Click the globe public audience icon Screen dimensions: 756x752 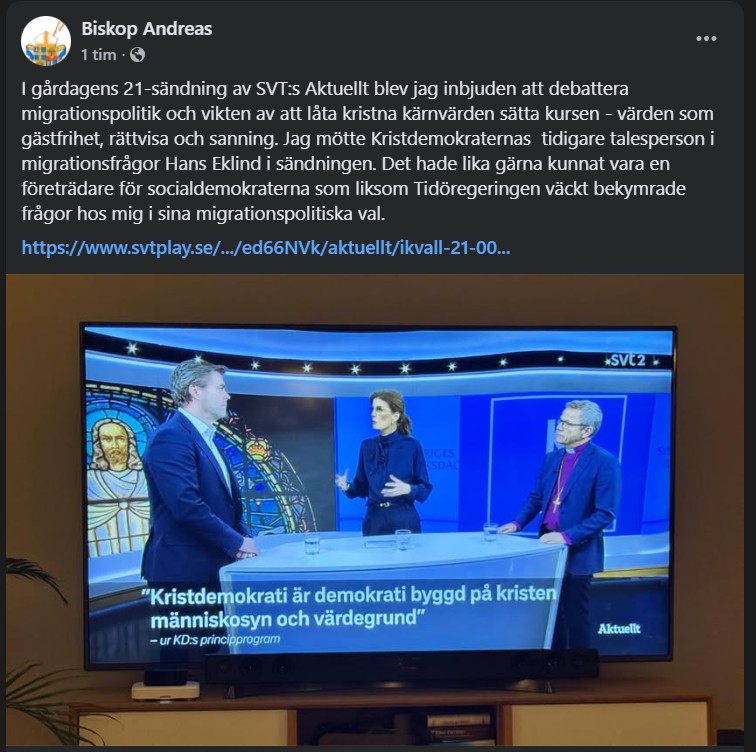[137, 55]
